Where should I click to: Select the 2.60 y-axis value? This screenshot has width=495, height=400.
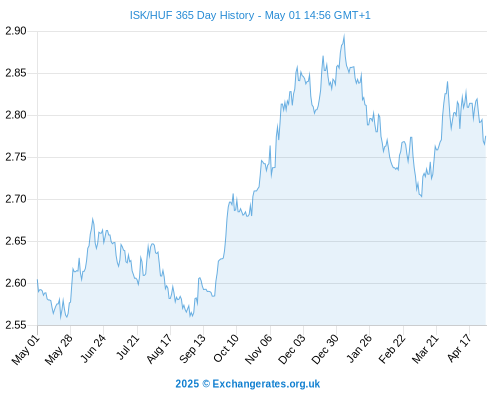(16, 283)
